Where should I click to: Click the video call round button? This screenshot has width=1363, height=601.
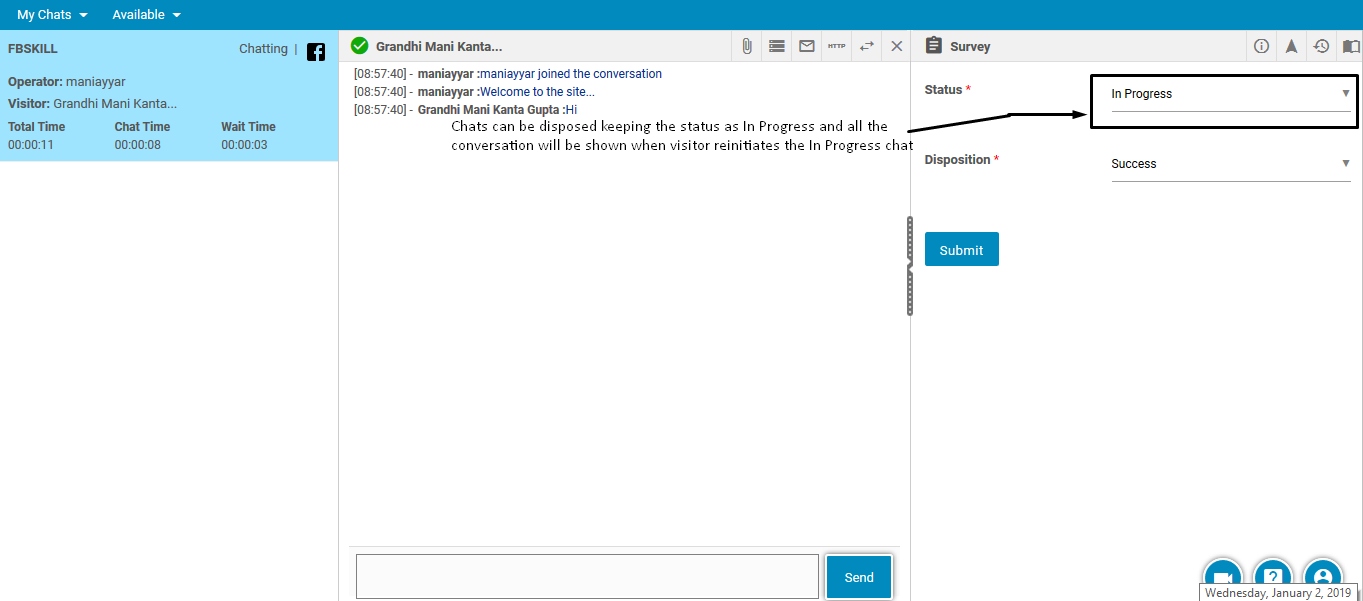pos(1221,577)
